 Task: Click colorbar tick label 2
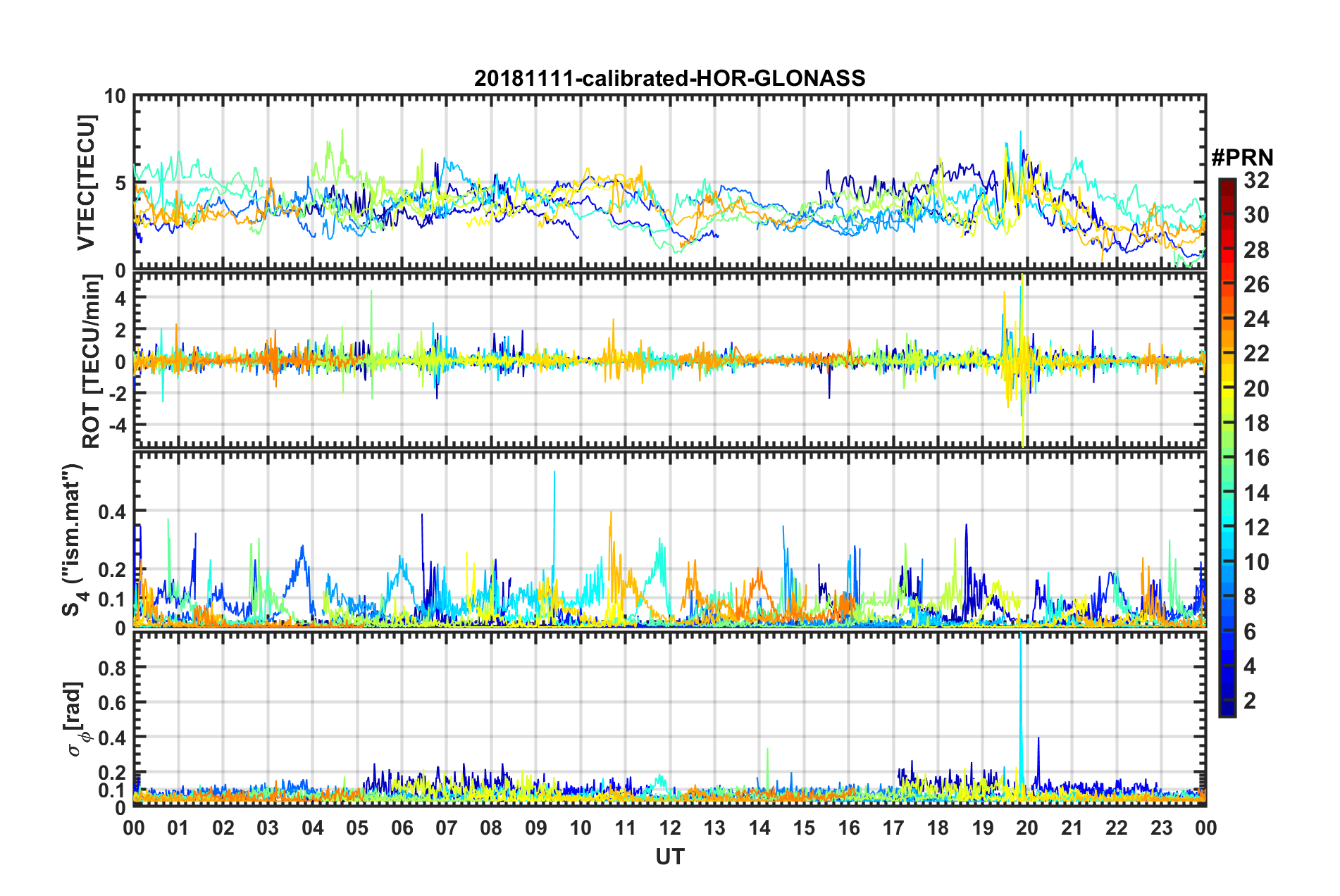pyautogui.click(x=1250, y=701)
